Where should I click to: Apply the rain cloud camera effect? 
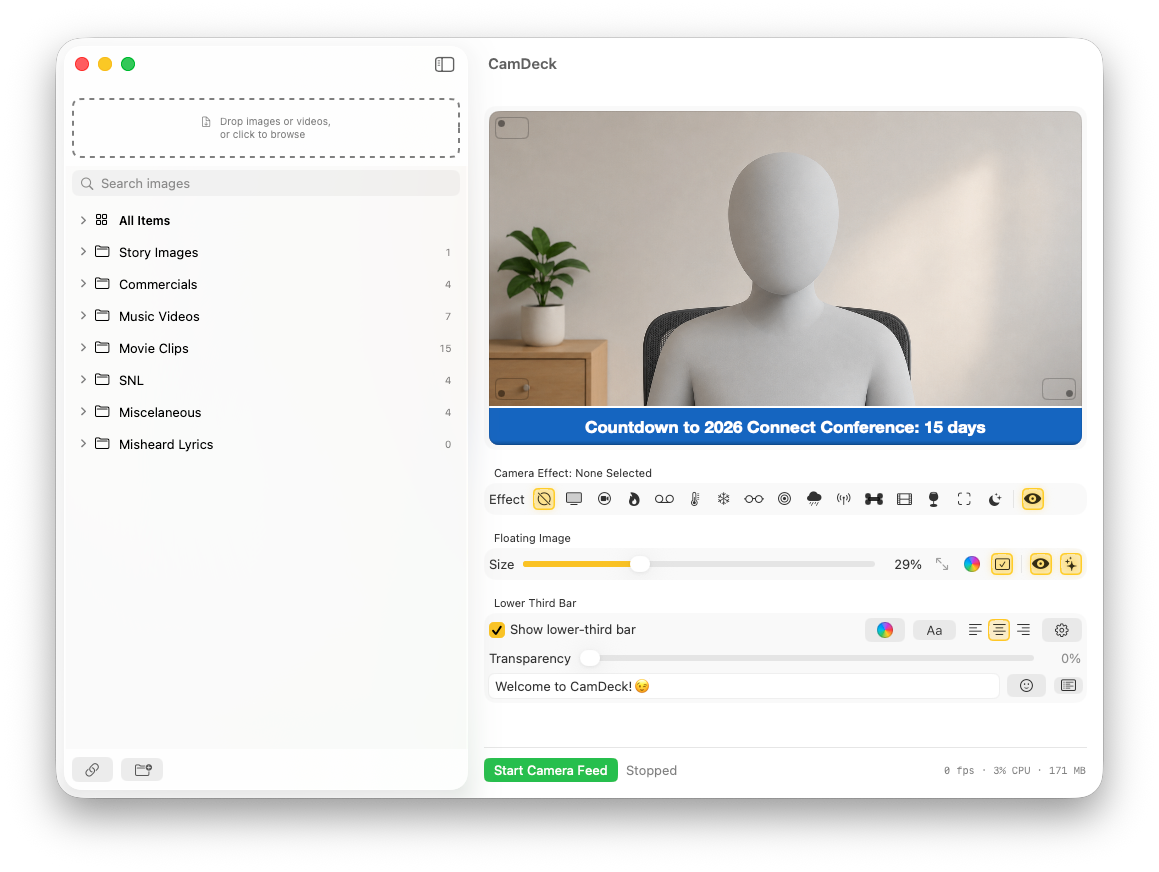click(x=814, y=499)
